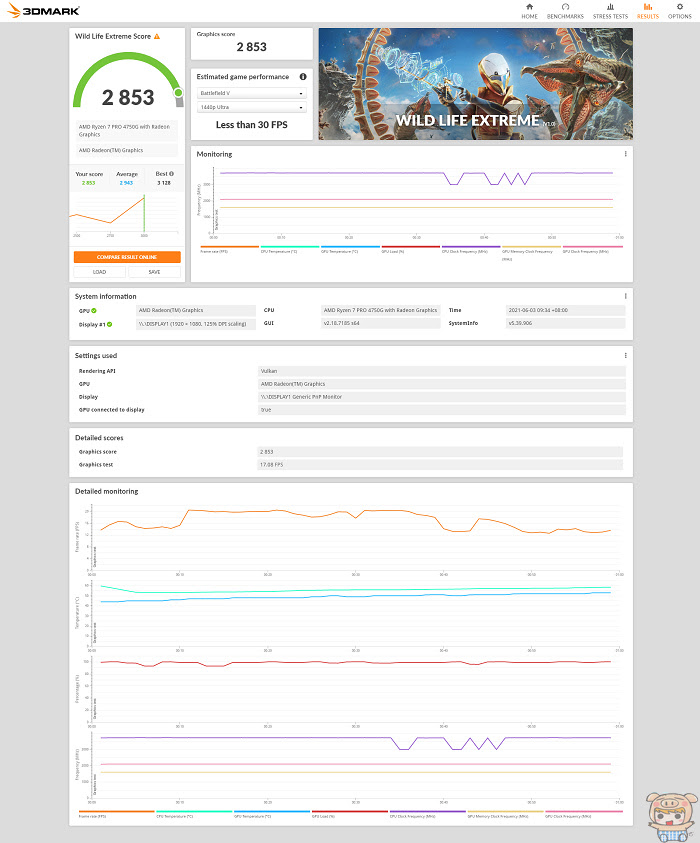Click the Load button

click(99, 272)
